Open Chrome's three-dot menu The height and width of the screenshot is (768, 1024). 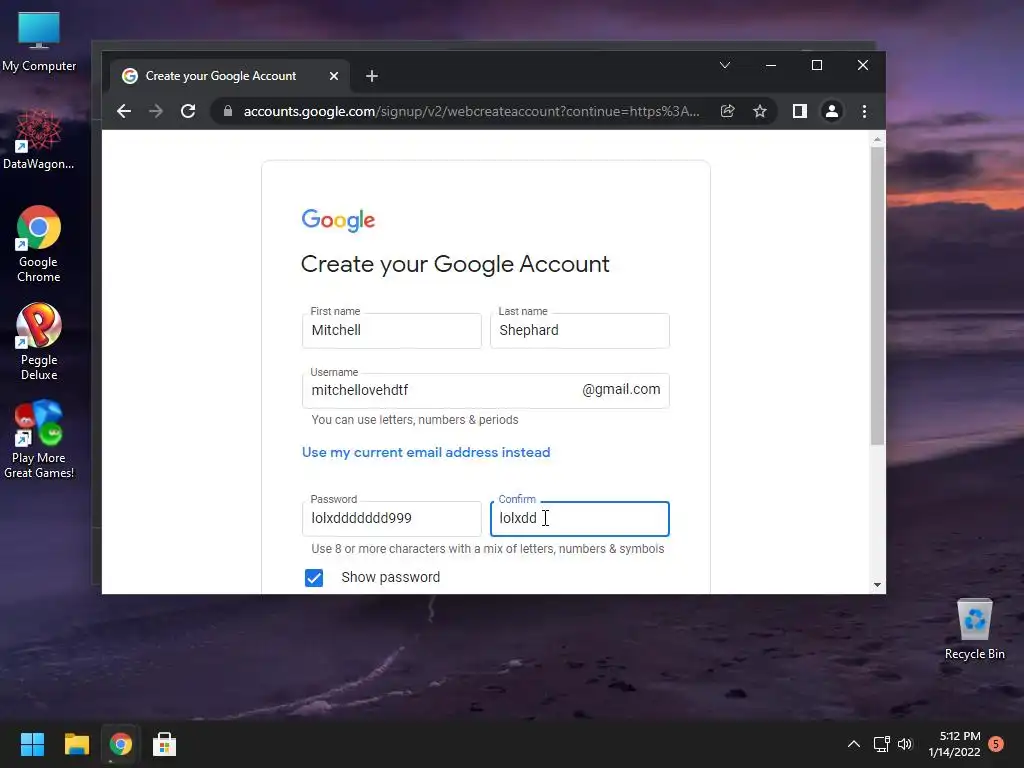pyautogui.click(x=864, y=111)
